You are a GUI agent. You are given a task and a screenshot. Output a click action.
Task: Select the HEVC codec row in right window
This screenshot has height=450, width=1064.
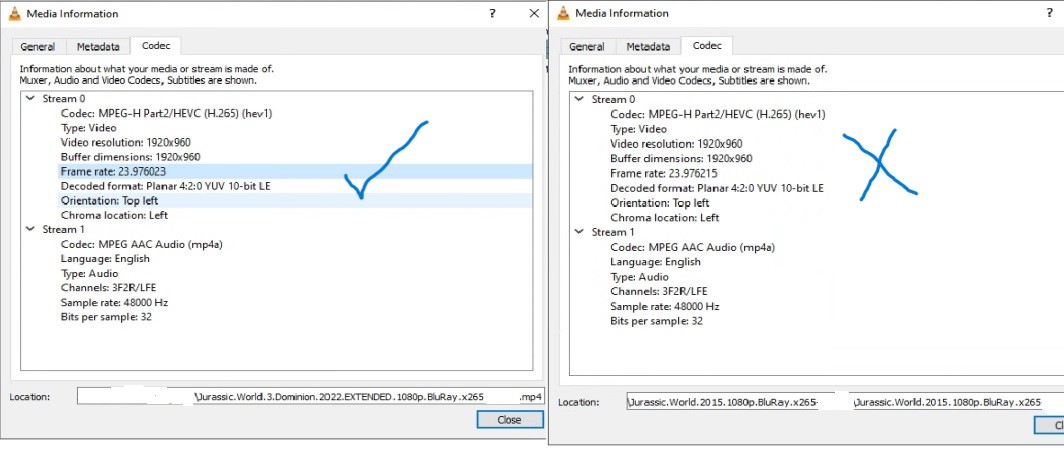[716, 114]
